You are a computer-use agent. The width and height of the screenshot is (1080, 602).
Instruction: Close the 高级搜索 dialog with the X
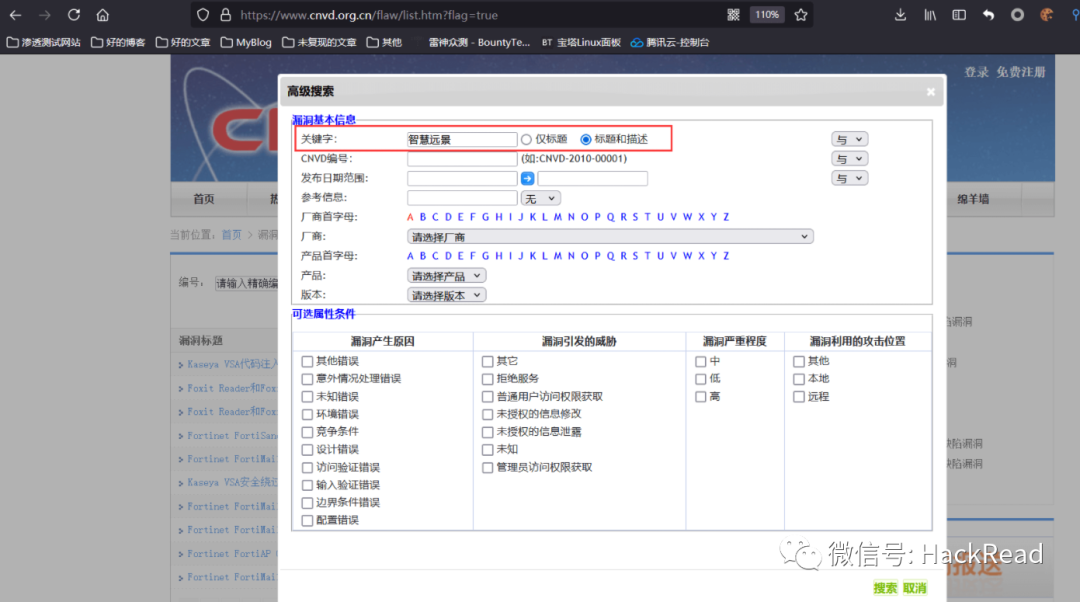click(x=931, y=91)
